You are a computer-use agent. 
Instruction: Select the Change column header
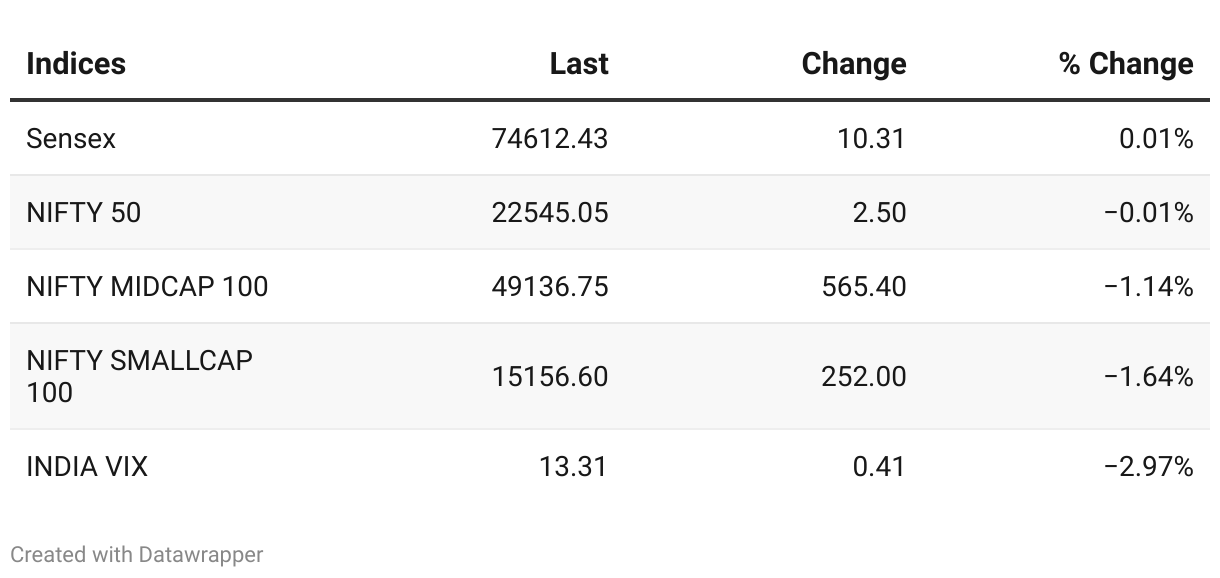(x=853, y=64)
